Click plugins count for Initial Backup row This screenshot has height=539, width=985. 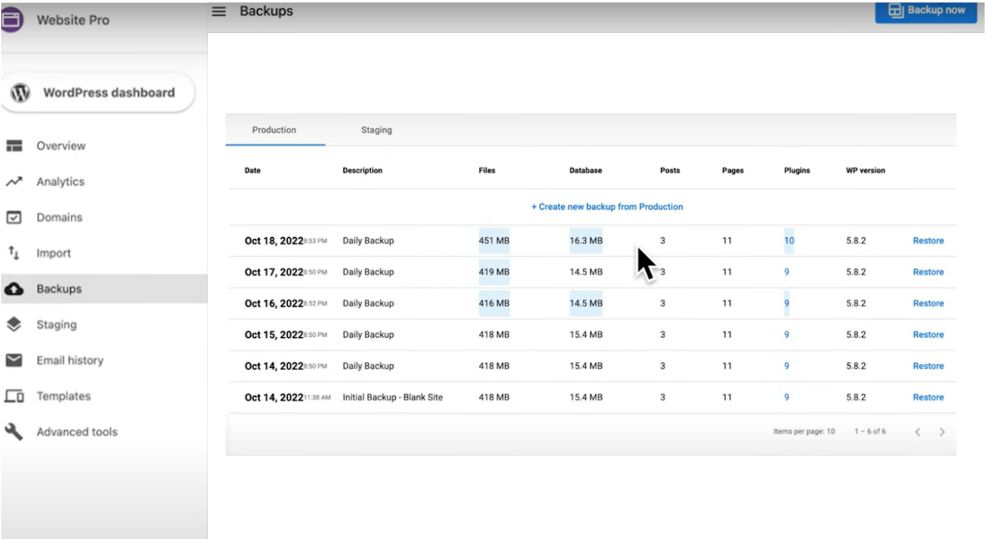(x=786, y=398)
